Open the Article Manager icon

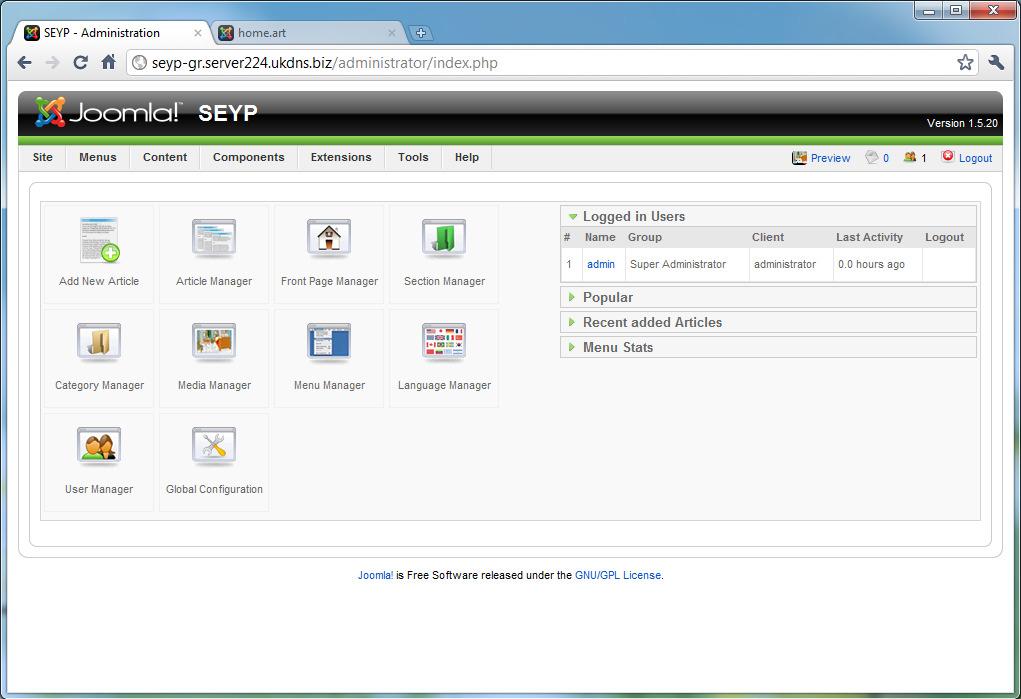coord(214,238)
